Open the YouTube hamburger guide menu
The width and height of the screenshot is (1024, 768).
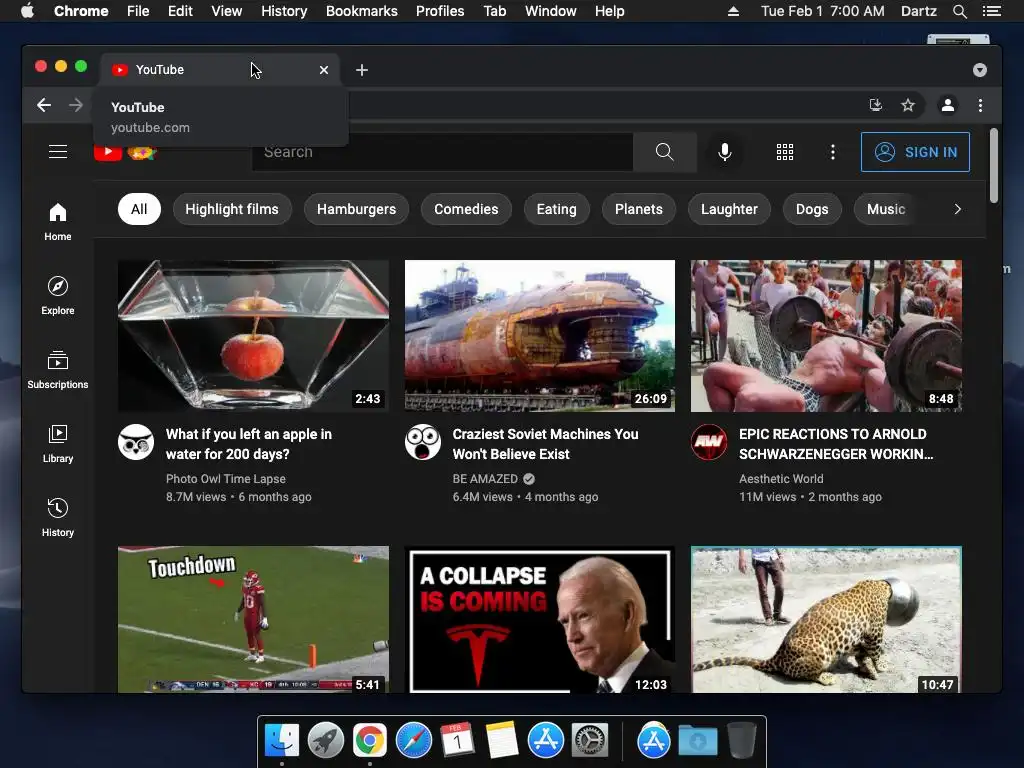tap(58, 152)
